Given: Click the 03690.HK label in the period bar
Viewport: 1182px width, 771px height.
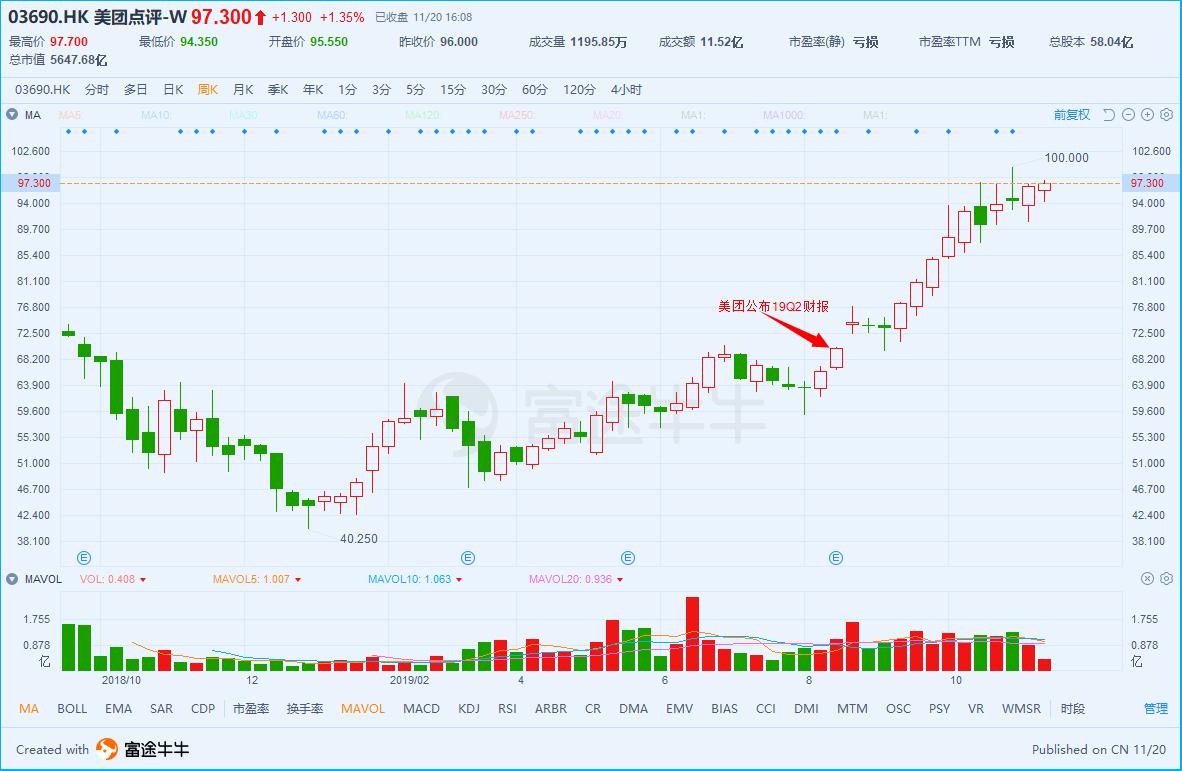Looking at the screenshot, I should tap(43, 90).
